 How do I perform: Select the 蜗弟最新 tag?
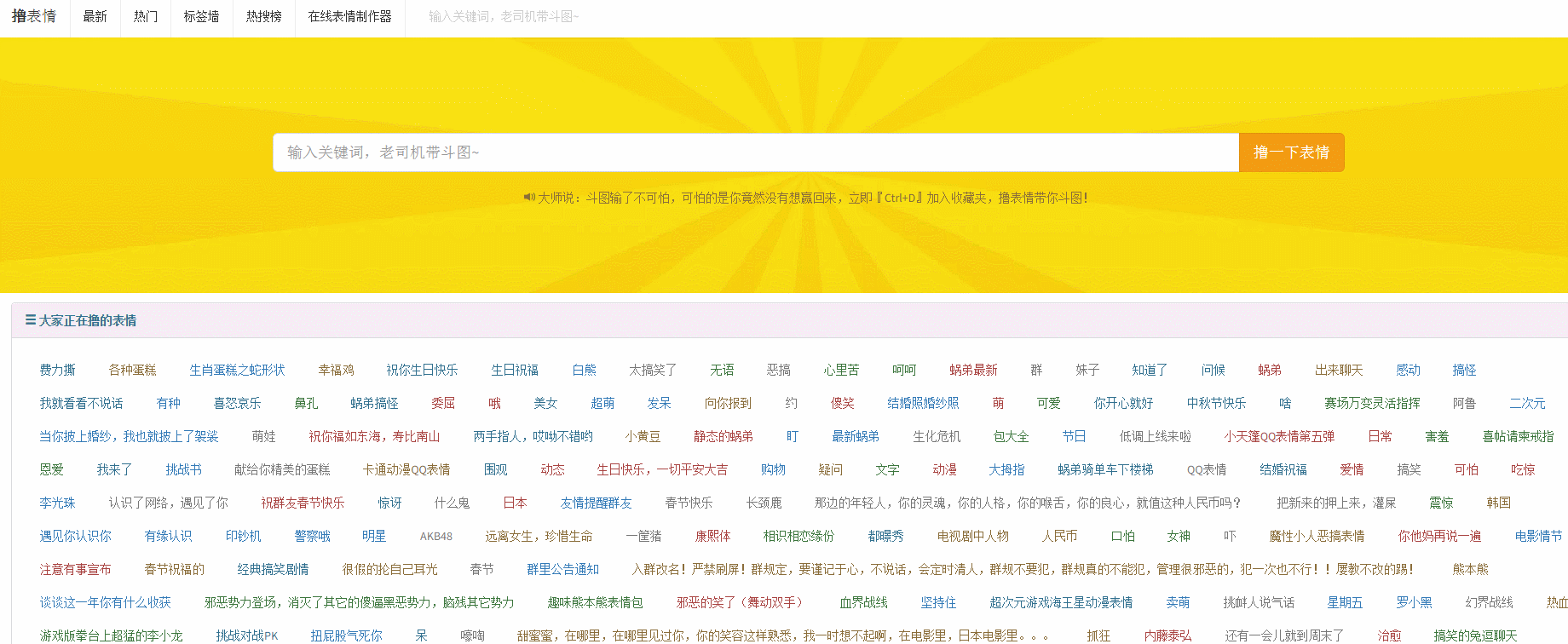point(973,370)
